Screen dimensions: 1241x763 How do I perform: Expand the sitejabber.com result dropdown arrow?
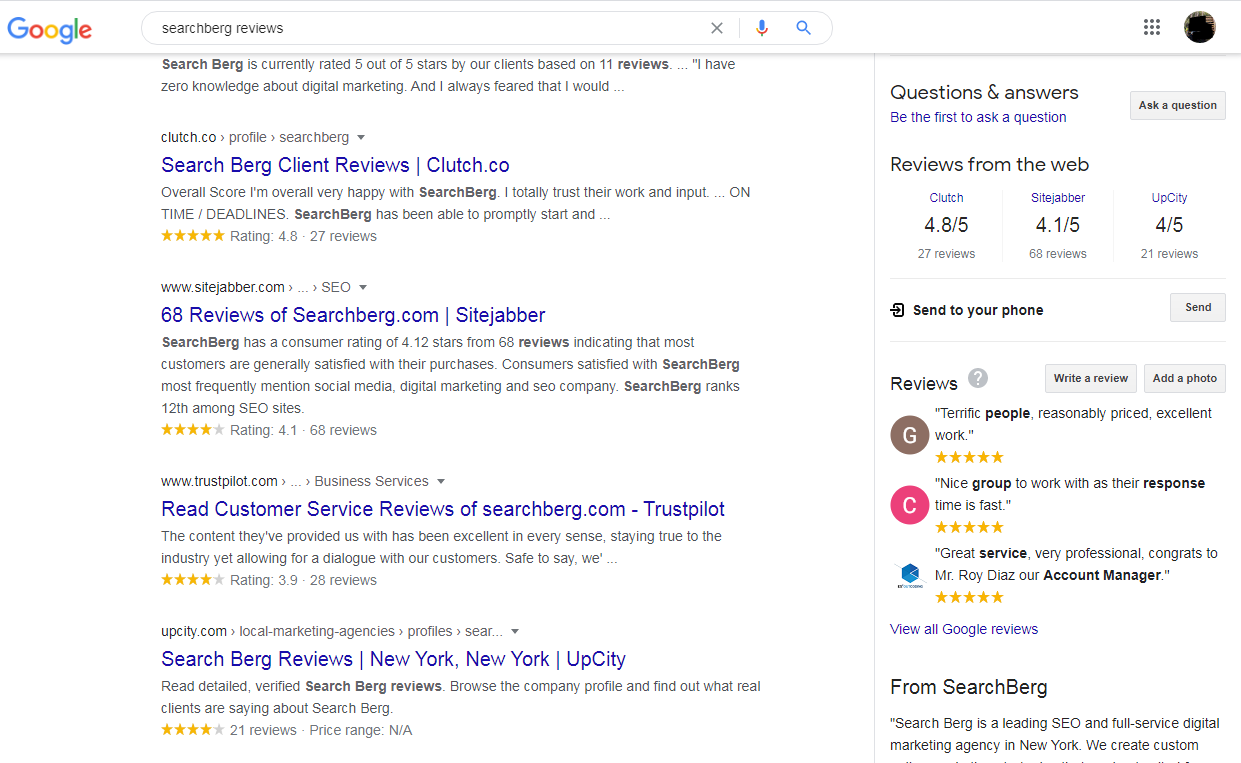click(x=363, y=287)
